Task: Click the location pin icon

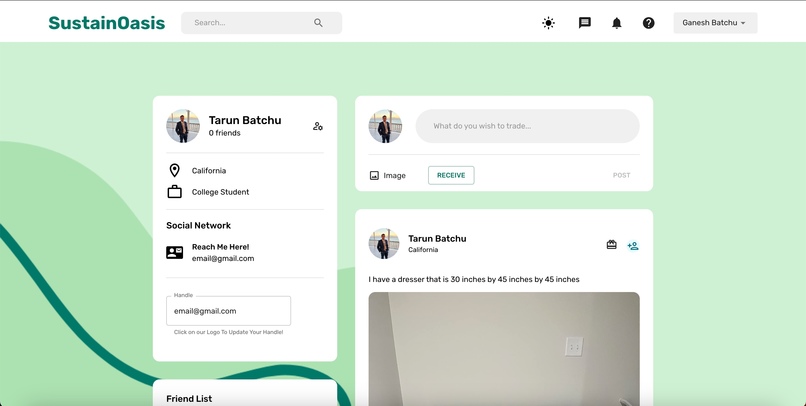Action: pyautogui.click(x=175, y=171)
